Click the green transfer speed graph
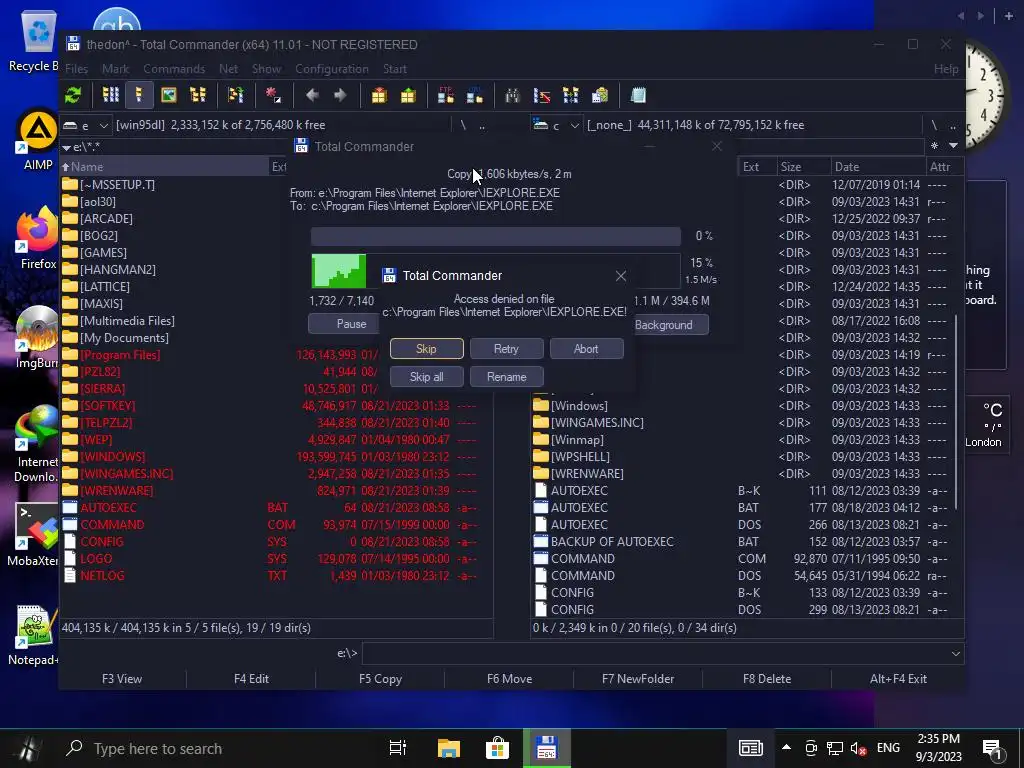1024x768 pixels. click(339, 270)
